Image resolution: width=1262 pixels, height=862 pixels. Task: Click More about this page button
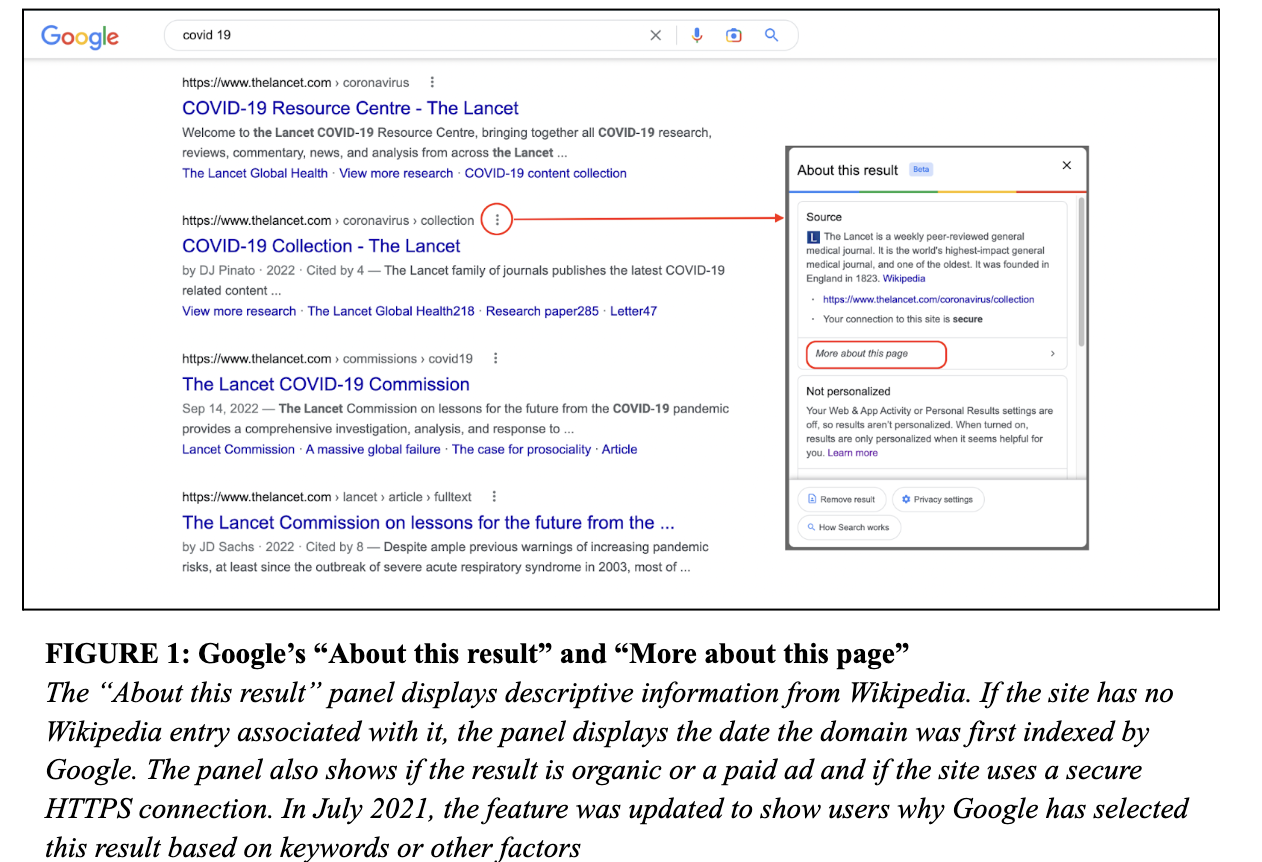click(x=876, y=354)
